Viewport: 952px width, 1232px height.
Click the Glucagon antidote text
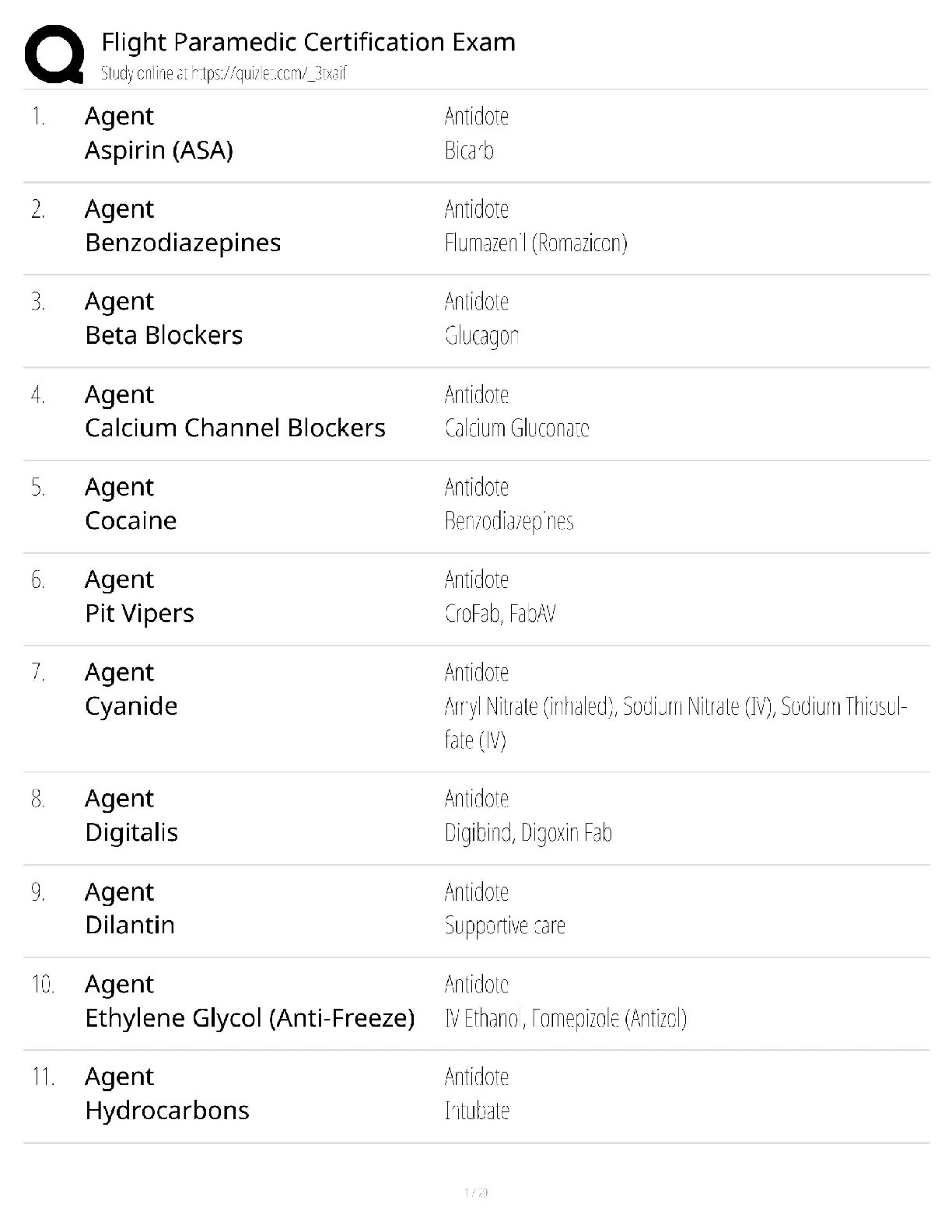tap(481, 336)
